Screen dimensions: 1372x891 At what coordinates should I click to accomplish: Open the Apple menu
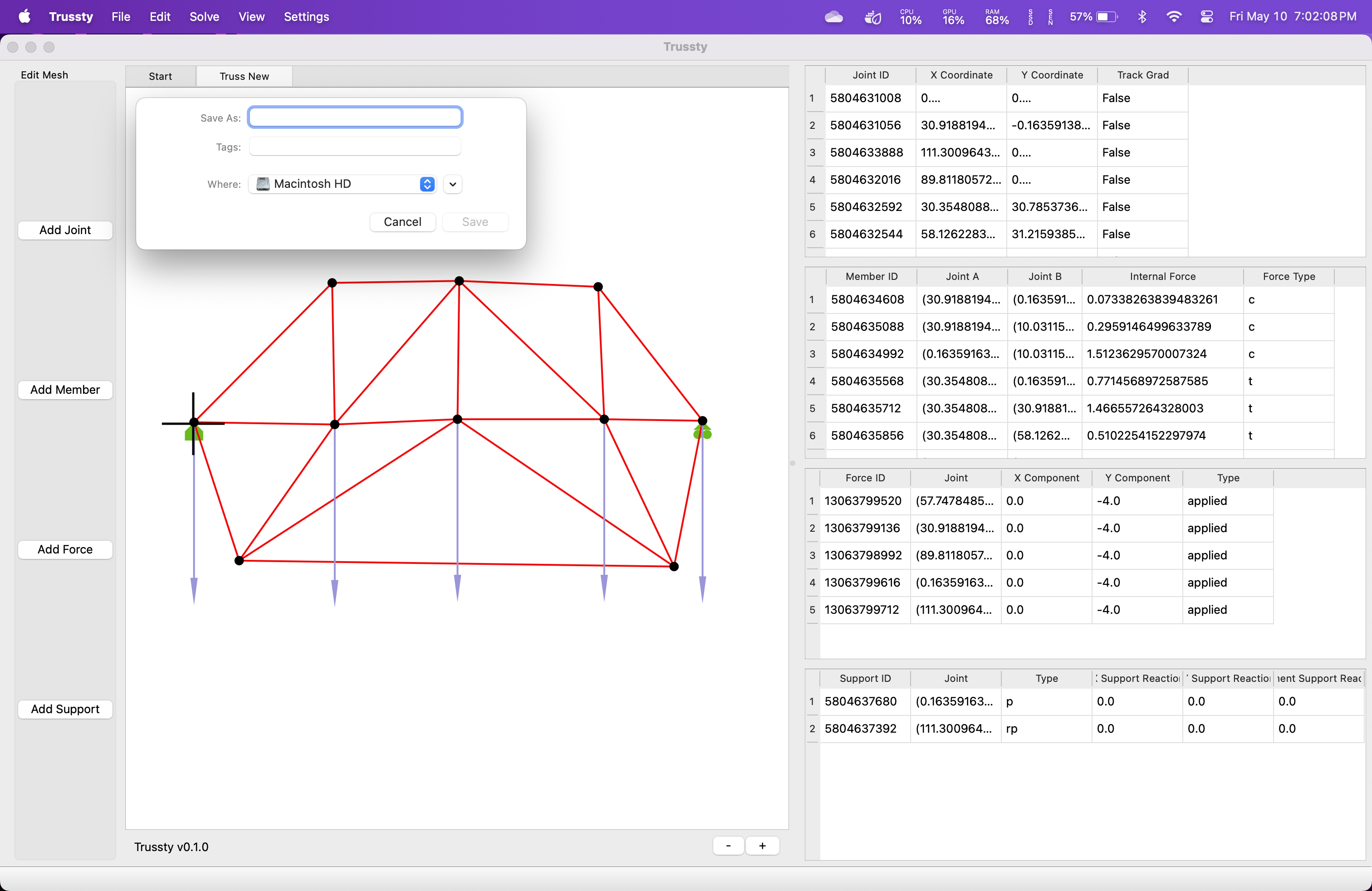(24, 17)
